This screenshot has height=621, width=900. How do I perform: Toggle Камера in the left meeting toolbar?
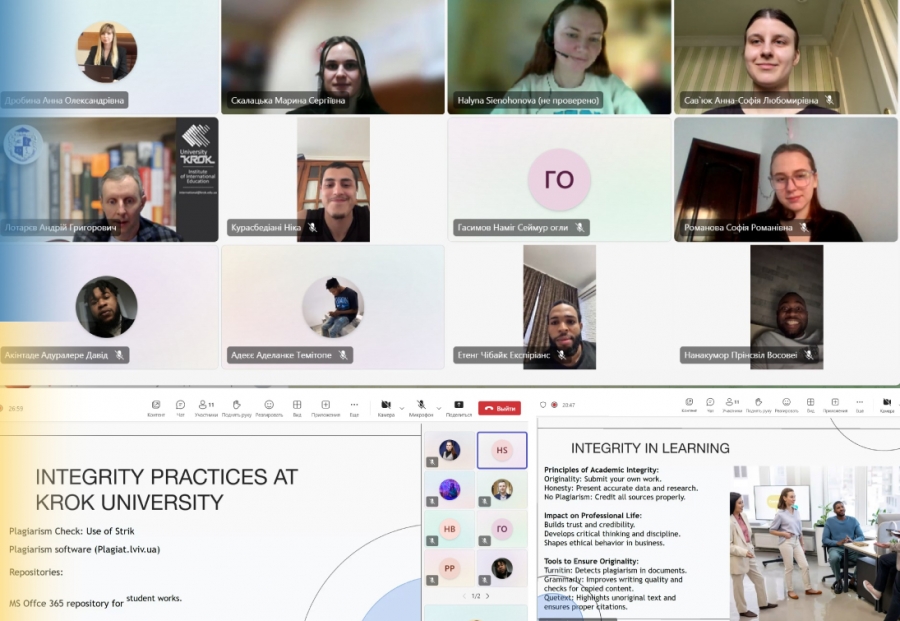point(386,408)
